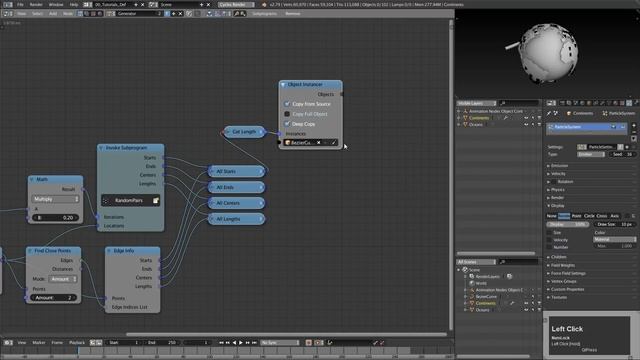Open the Mode Amount dropdown in Find Close Points
Screen dimensions: 640x360
tap(63, 279)
